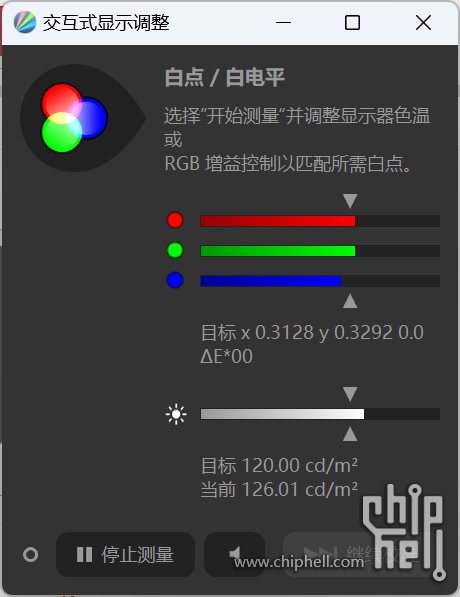
Task: Click the white luminance level bar
Action: (320, 414)
